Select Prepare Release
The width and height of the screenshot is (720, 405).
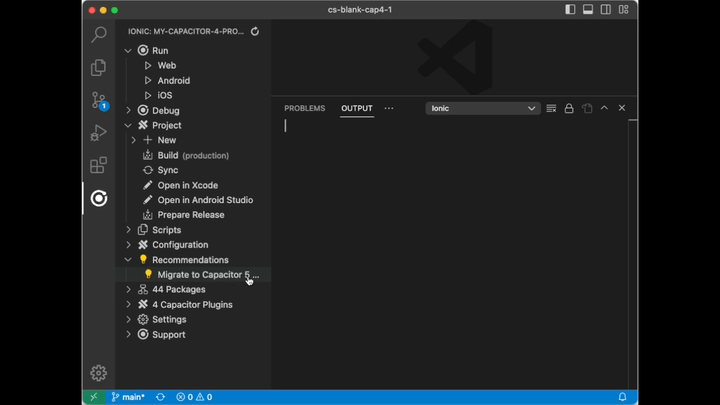pos(193,215)
